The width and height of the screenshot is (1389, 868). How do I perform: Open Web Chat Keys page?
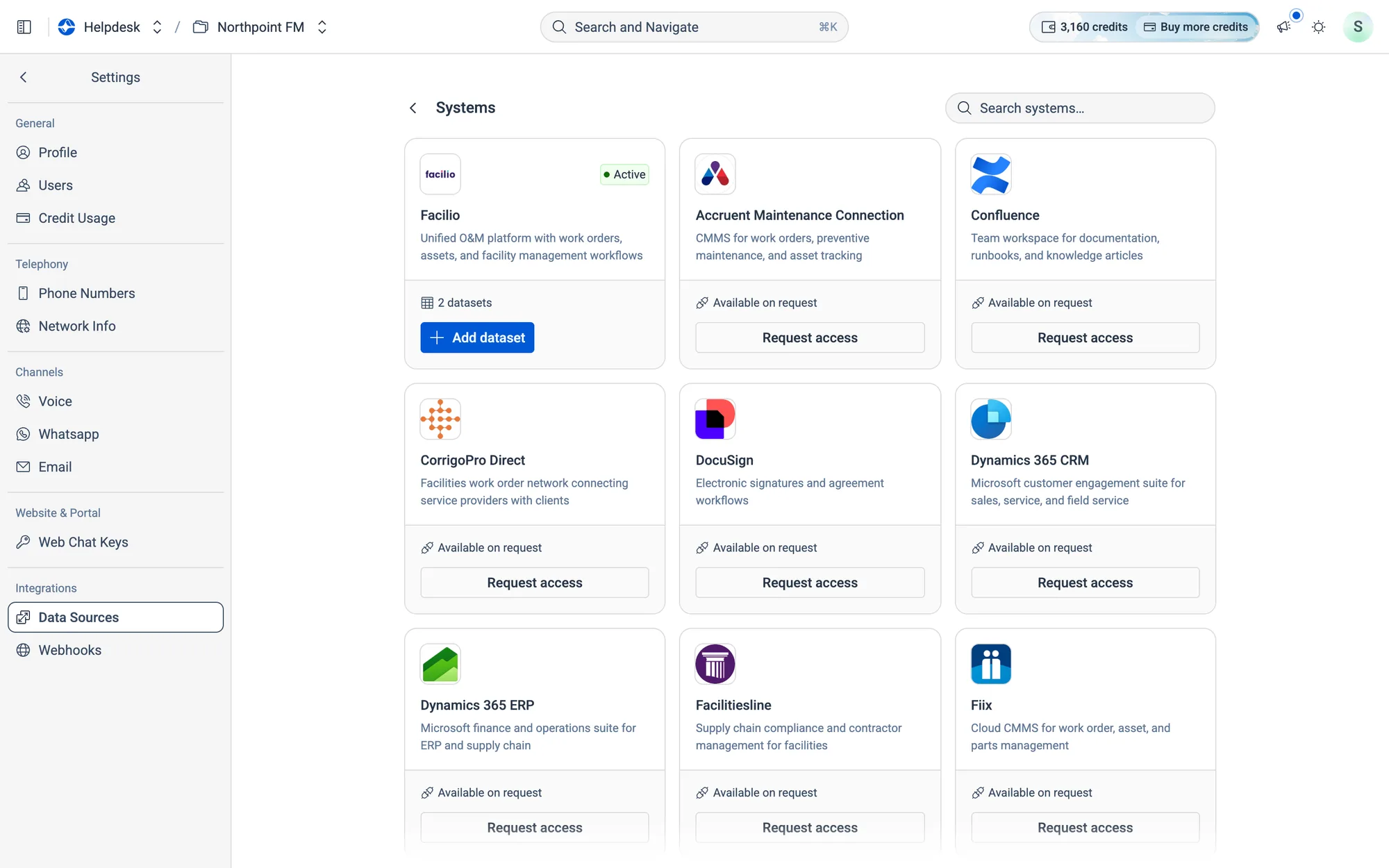click(x=115, y=542)
